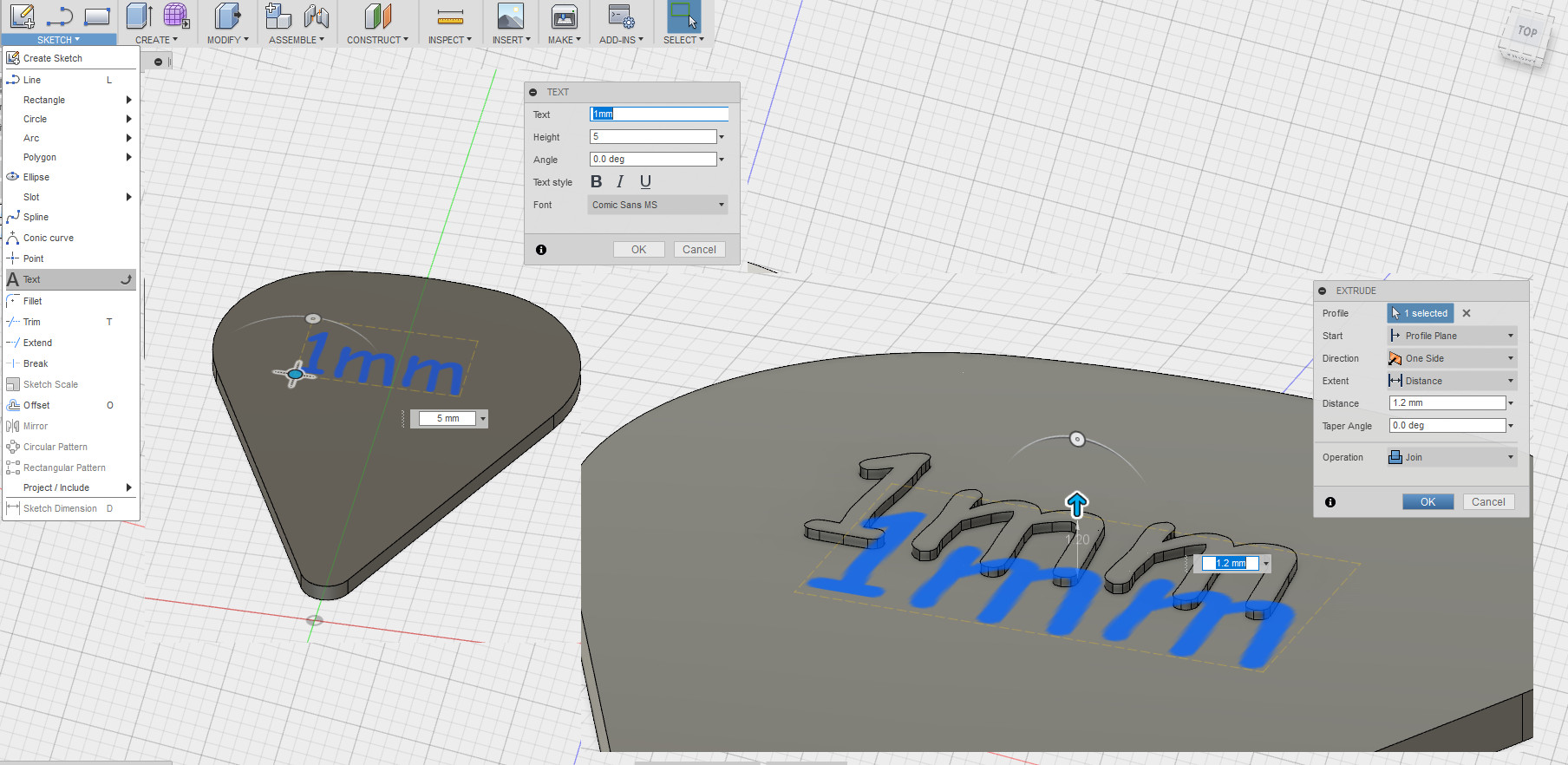The height and width of the screenshot is (765, 1568).
Task: Click the ViewCube TOP face
Action: (1526, 32)
